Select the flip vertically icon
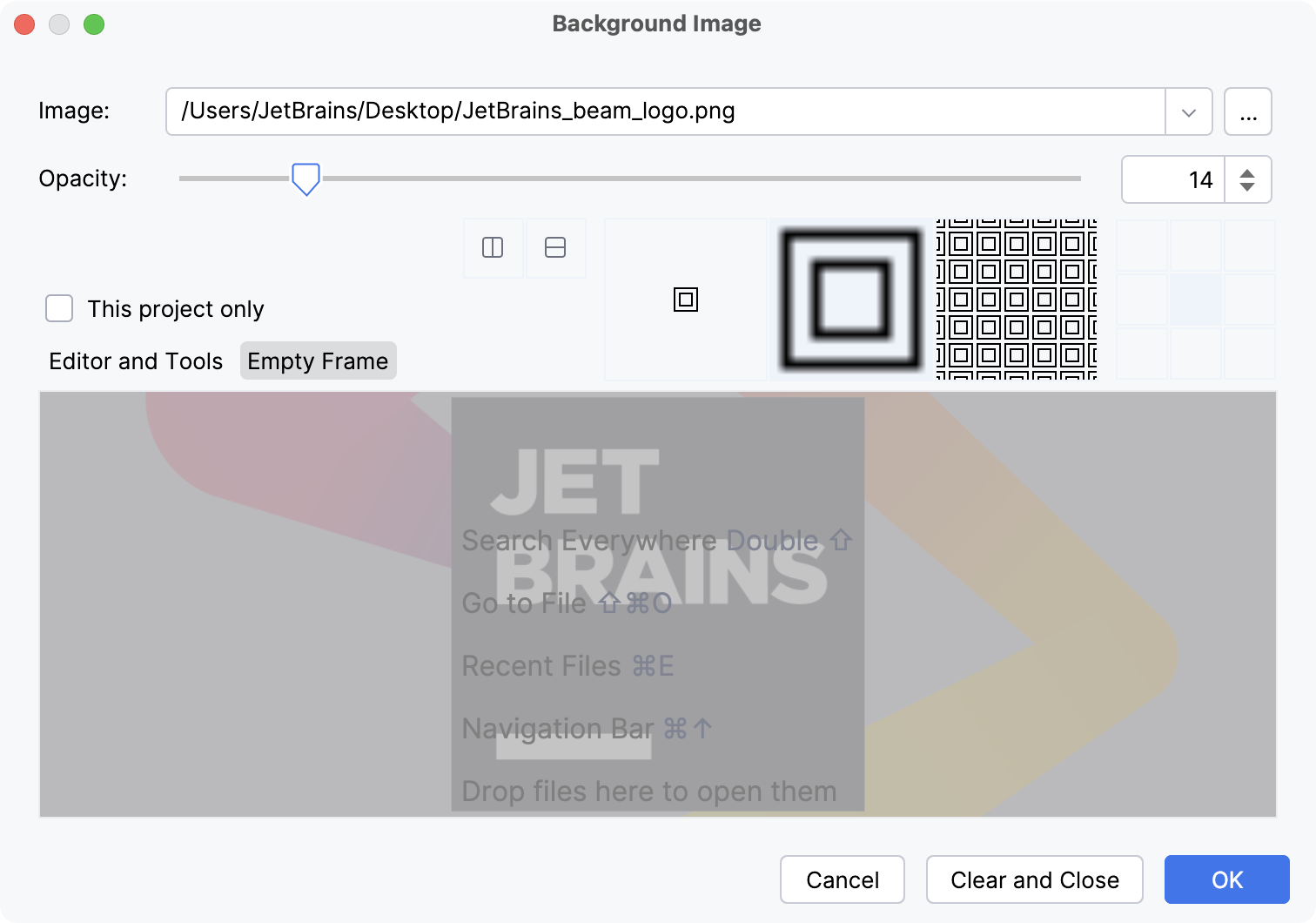The image size is (1316, 923). pos(555,248)
